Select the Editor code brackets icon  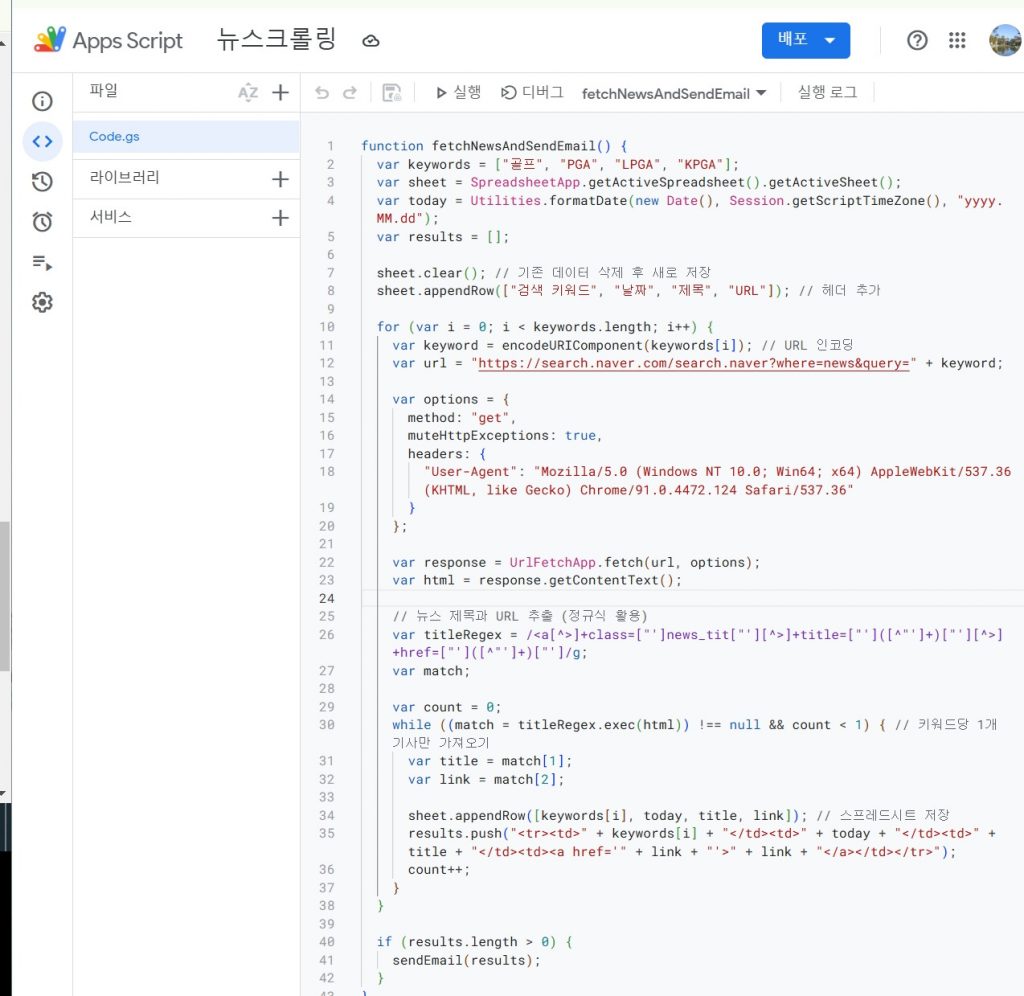coord(42,141)
